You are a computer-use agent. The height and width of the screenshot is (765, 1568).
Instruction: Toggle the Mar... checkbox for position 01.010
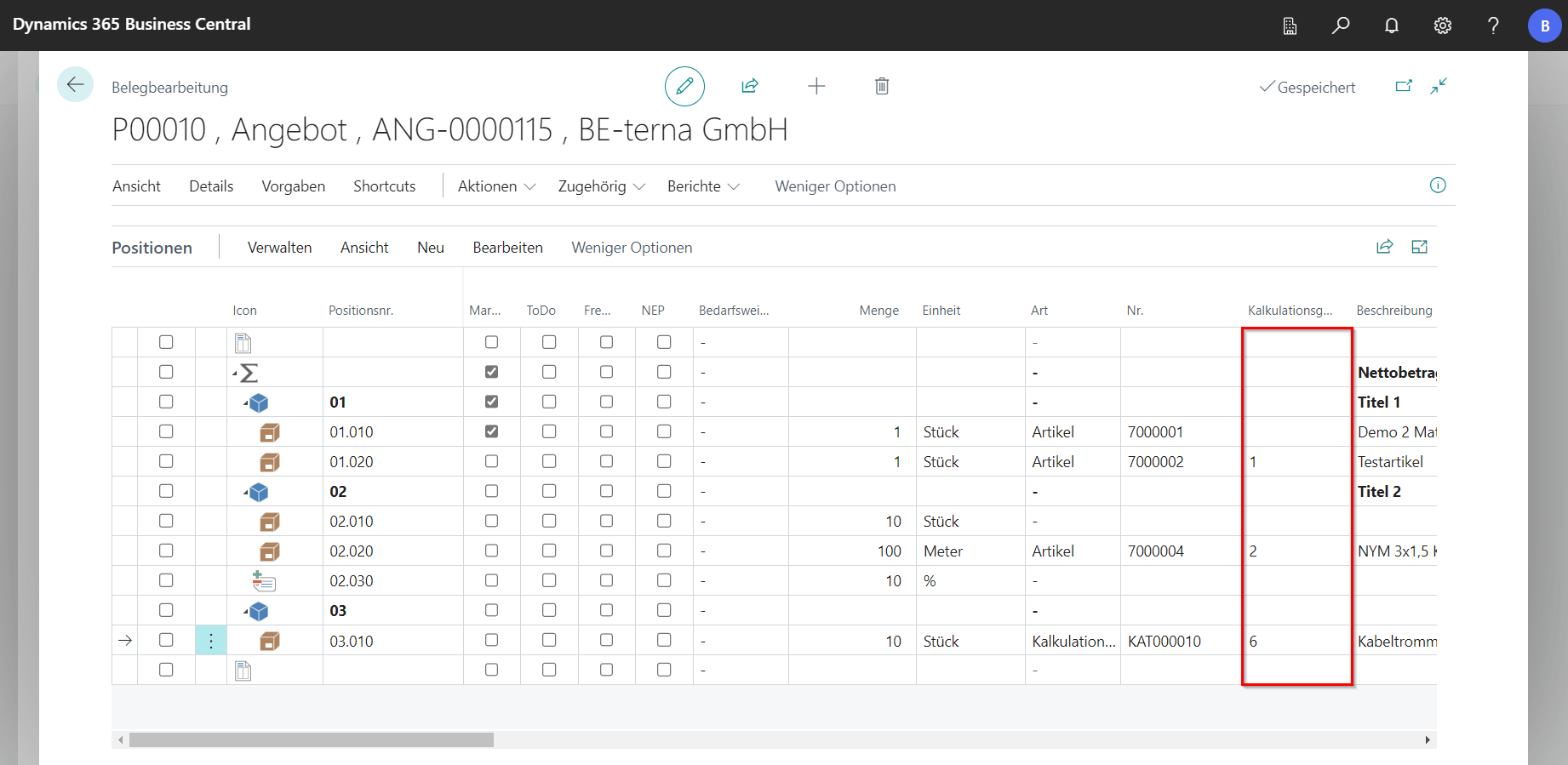491,431
